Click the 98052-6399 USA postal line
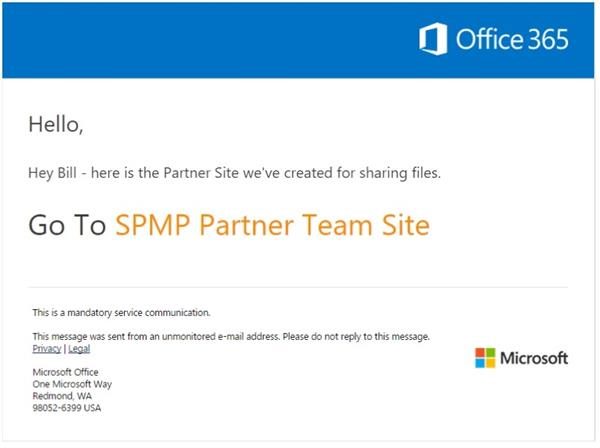The image size is (600, 448). coord(67,408)
